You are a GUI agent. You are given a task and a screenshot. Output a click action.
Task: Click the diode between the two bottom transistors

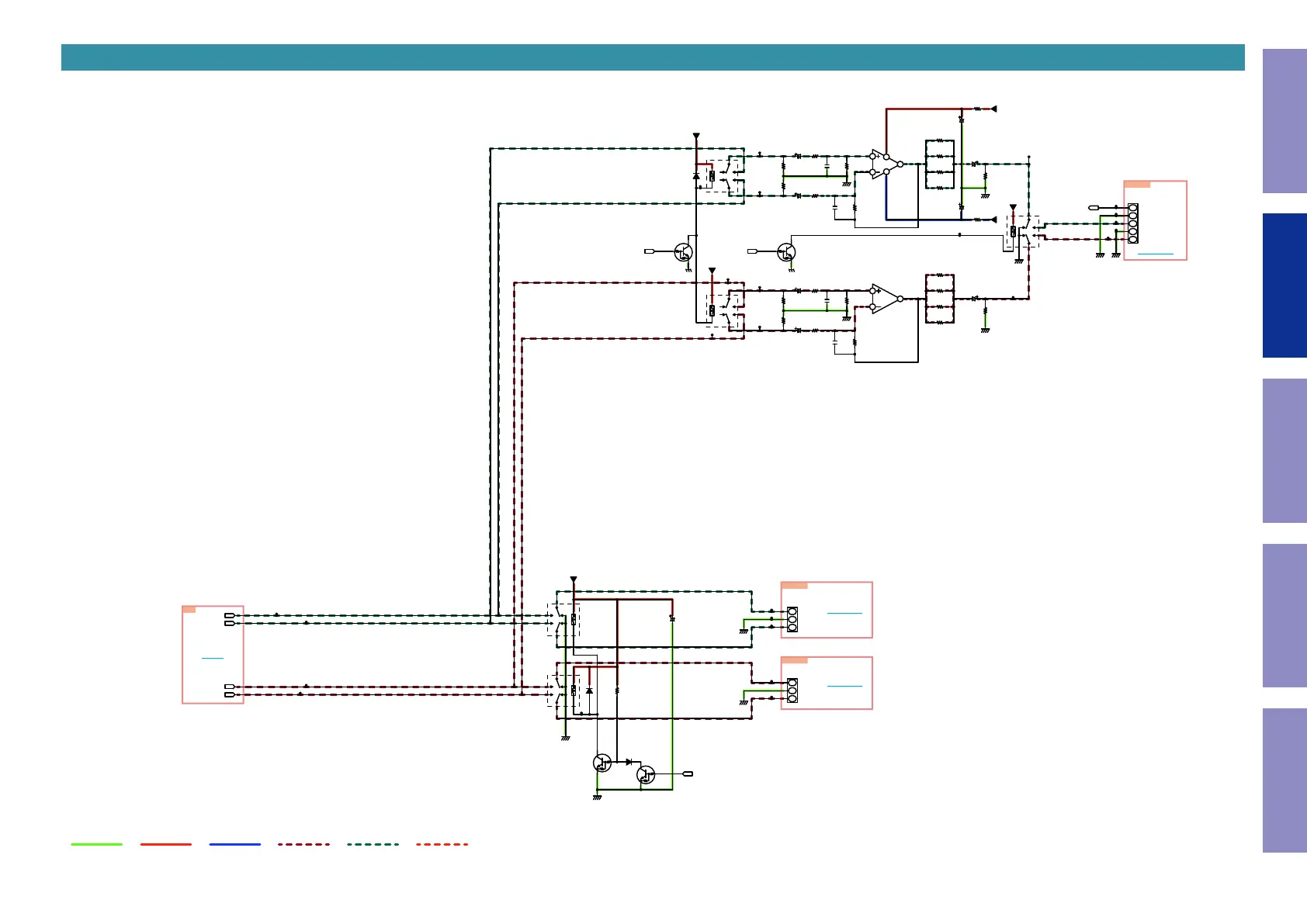pos(629,762)
